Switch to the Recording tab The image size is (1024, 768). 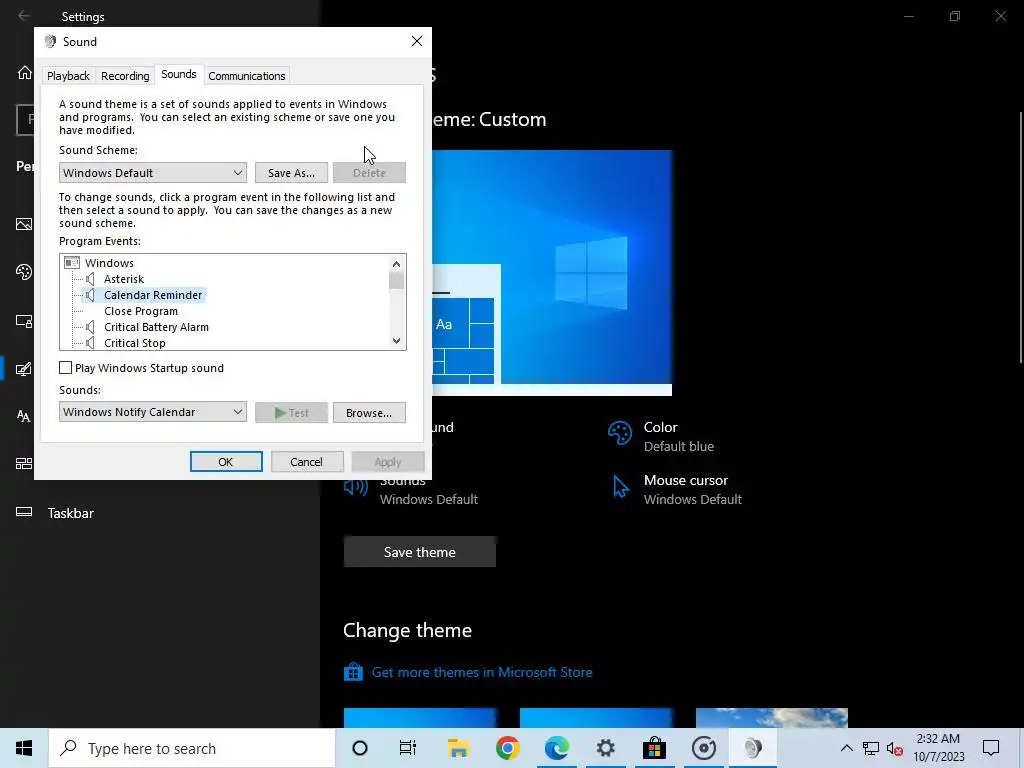(x=125, y=76)
